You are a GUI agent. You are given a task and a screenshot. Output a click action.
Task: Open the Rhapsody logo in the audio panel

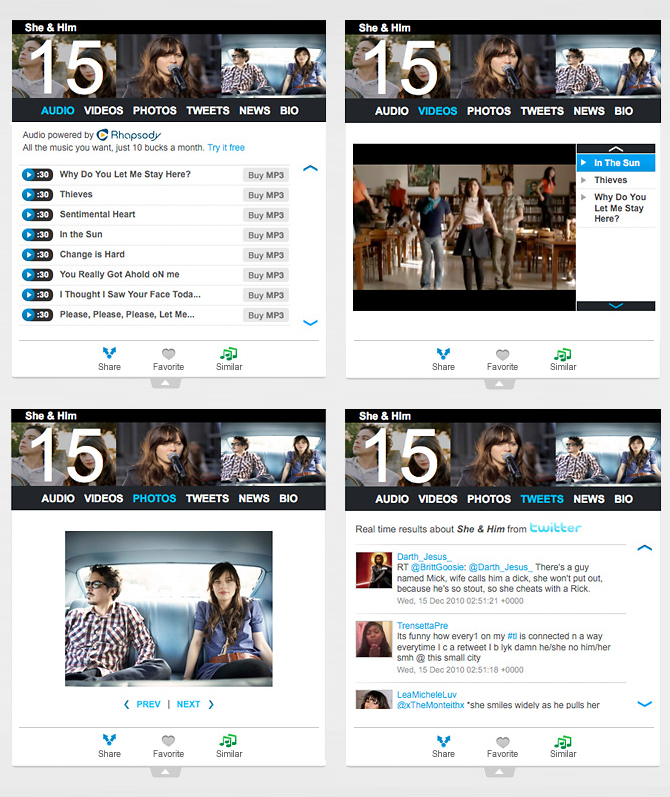tap(129, 135)
